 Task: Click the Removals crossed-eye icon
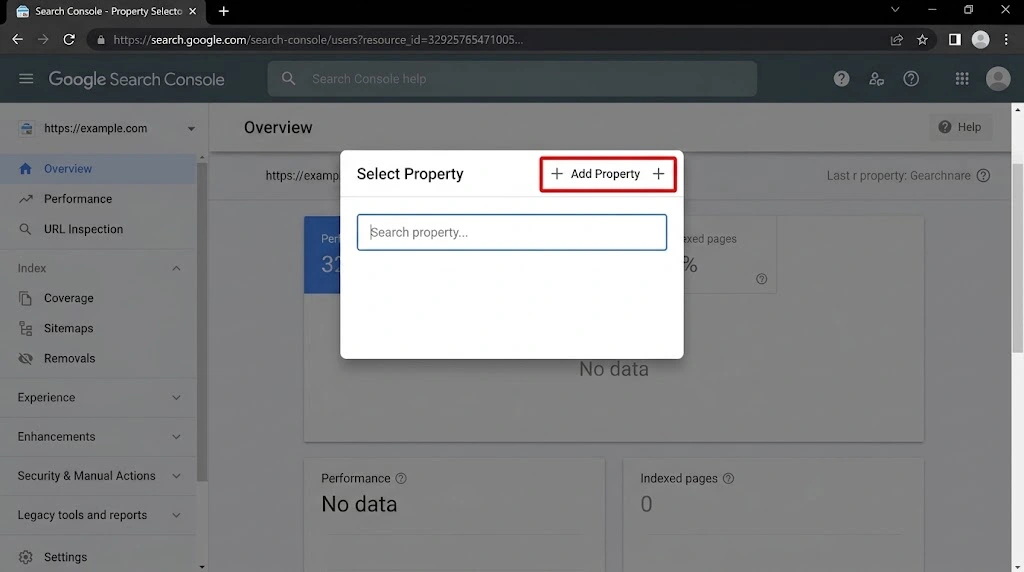pos(25,358)
